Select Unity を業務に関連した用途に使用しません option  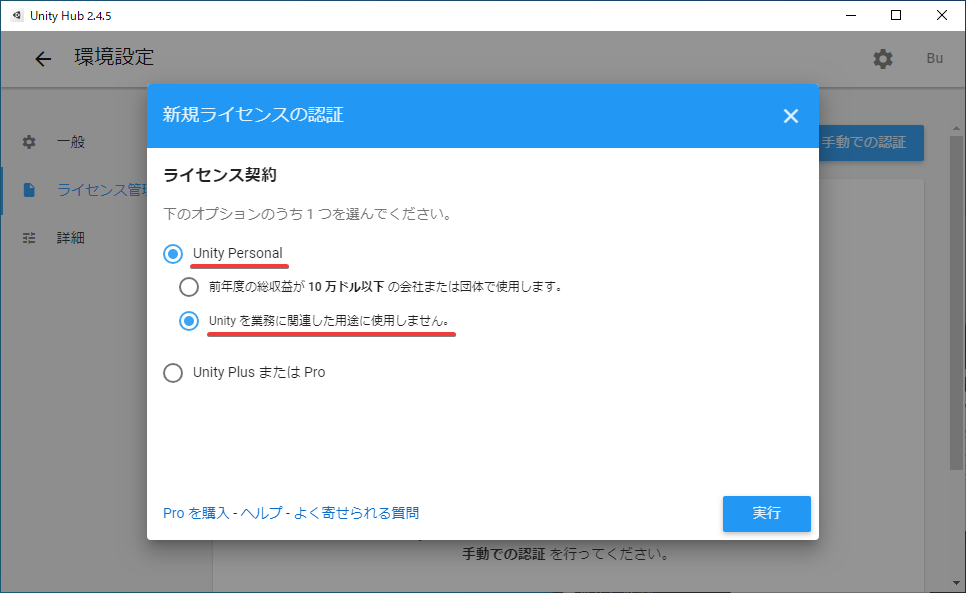point(189,319)
